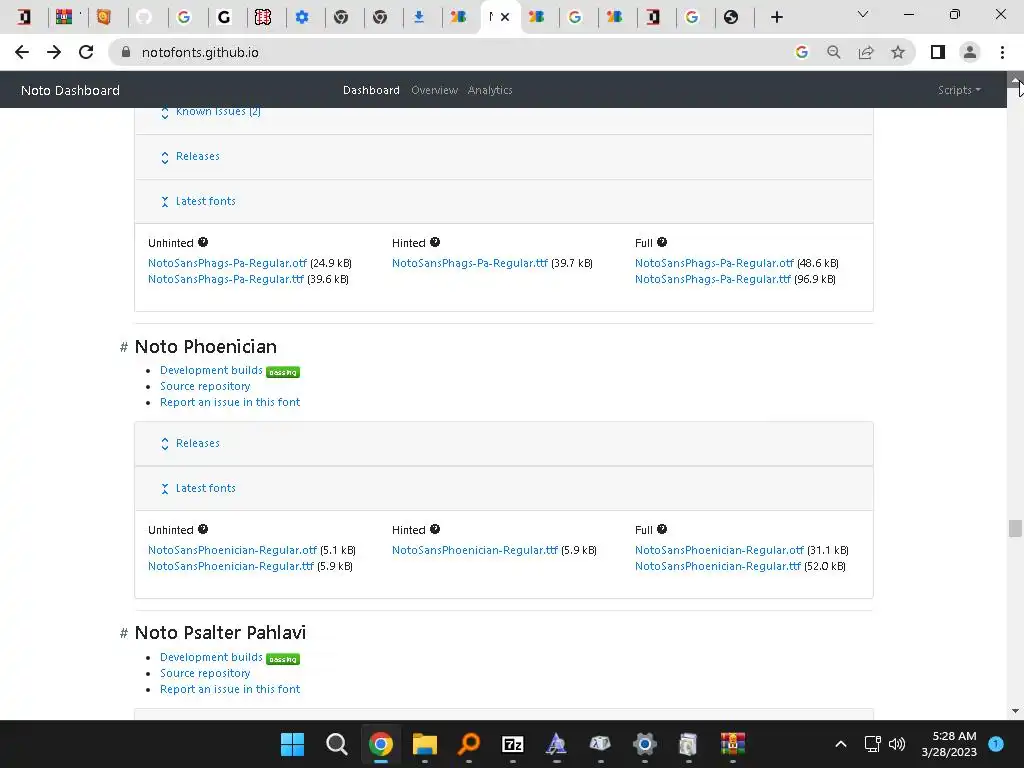Image resolution: width=1024 pixels, height=768 pixels.
Task: Click the browser forward arrow
Action: point(54,52)
